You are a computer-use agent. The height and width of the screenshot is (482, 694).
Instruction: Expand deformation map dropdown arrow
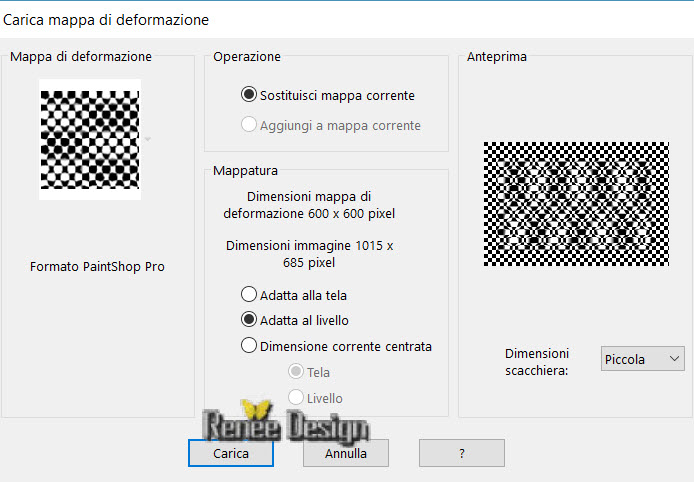pos(148,139)
